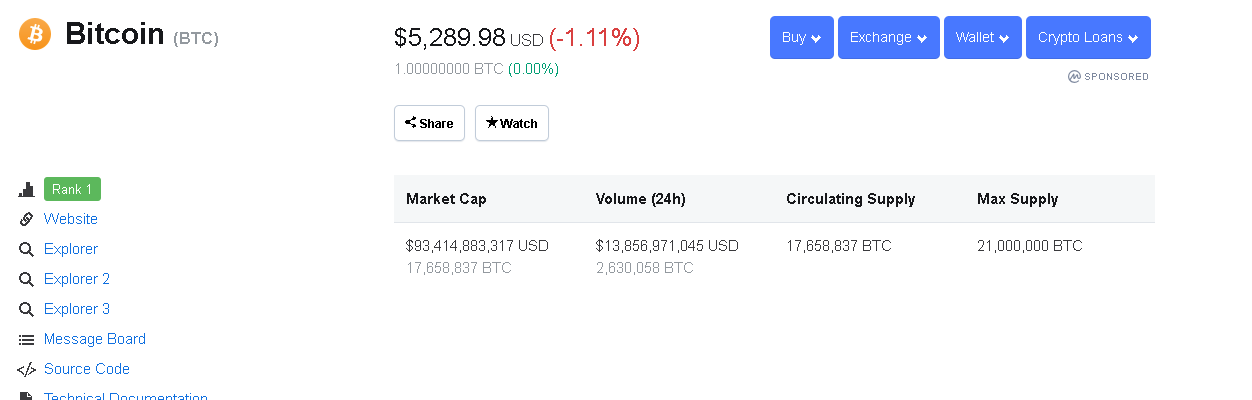Screen dimensions: 1252x400
Task: Expand the Wallet dropdown
Action: point(983,38)
